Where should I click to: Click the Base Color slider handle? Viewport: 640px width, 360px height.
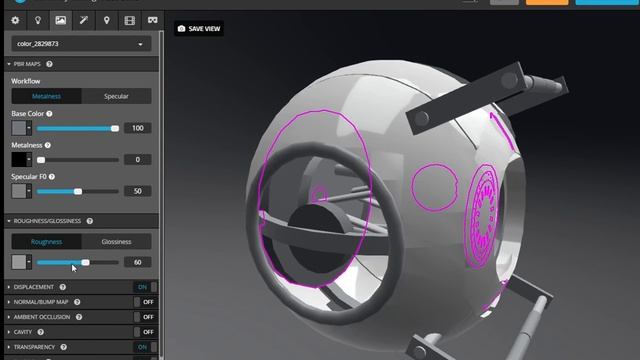point(115,129)
